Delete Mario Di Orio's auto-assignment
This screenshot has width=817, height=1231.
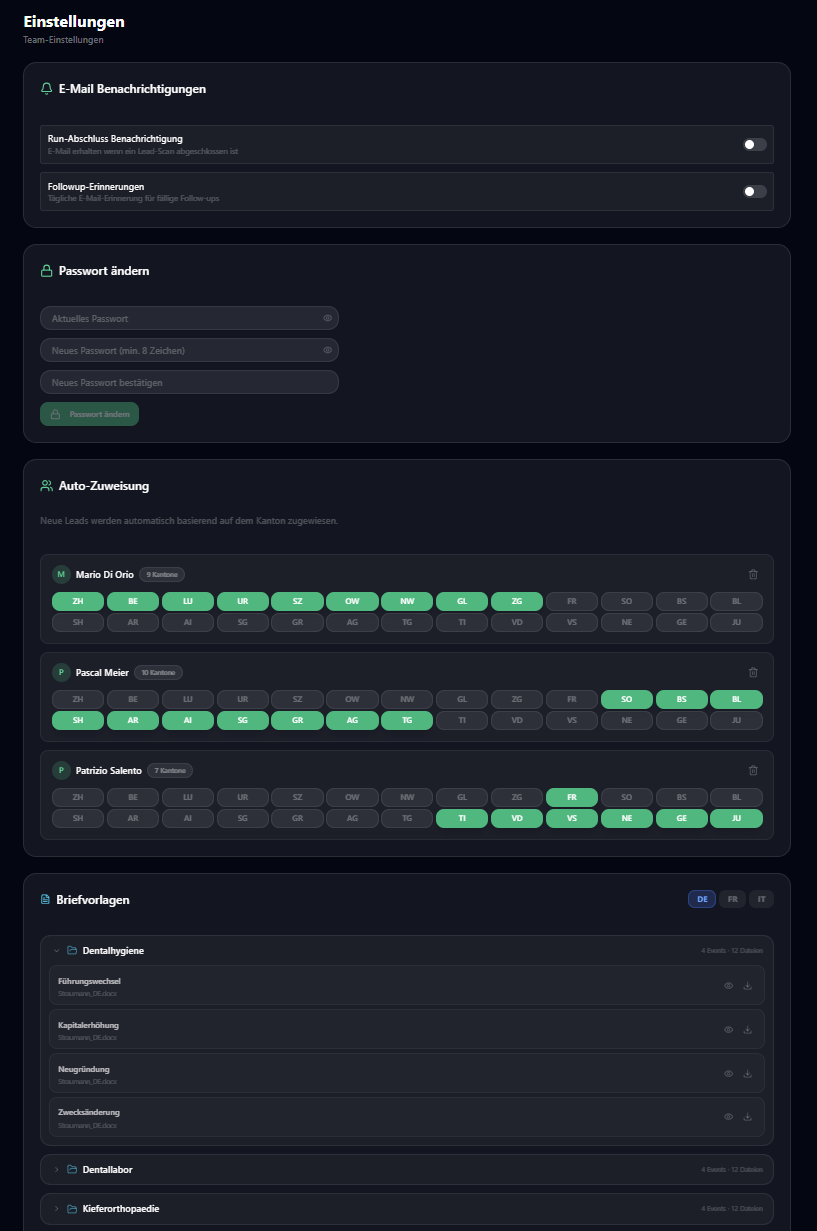[x=753, y=574]
